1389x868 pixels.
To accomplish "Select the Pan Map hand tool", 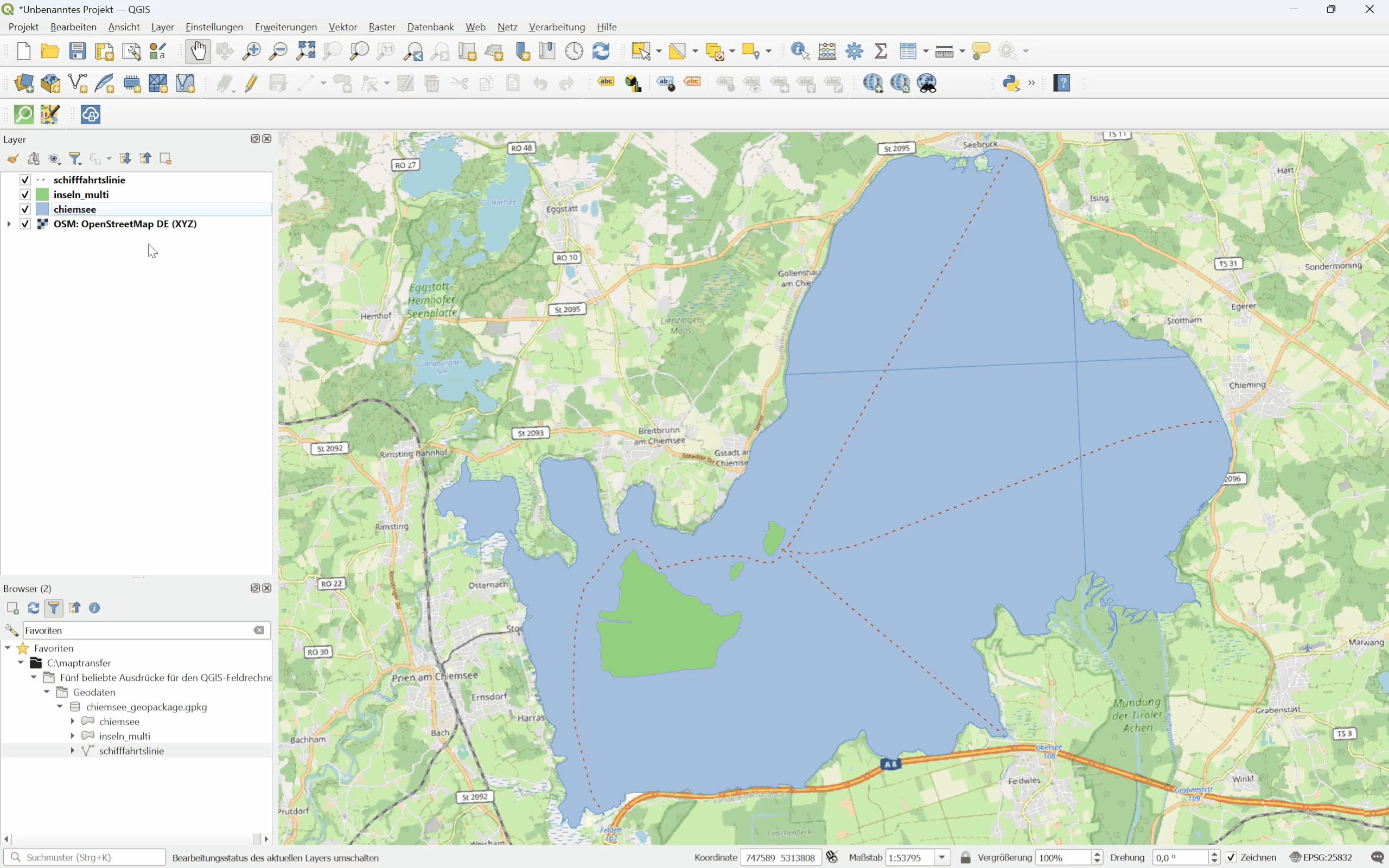I will pos(198,51).
